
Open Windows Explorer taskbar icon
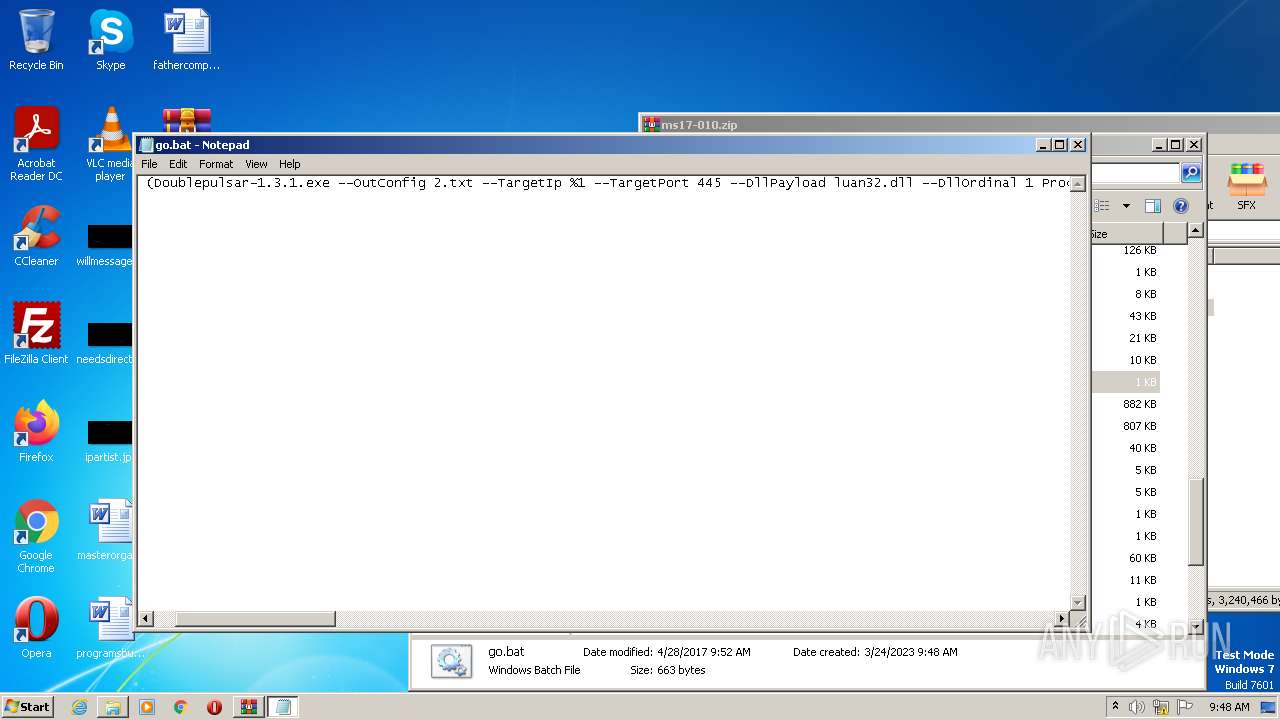pos(113,707)
